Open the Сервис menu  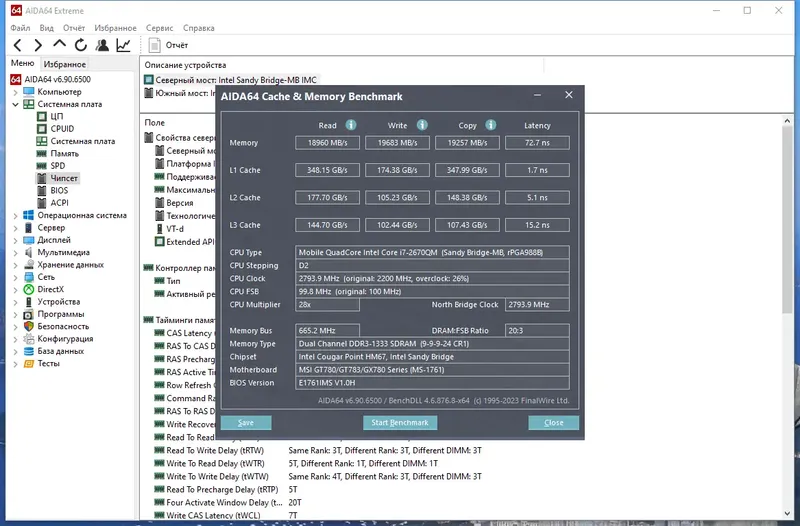(159, 28)
